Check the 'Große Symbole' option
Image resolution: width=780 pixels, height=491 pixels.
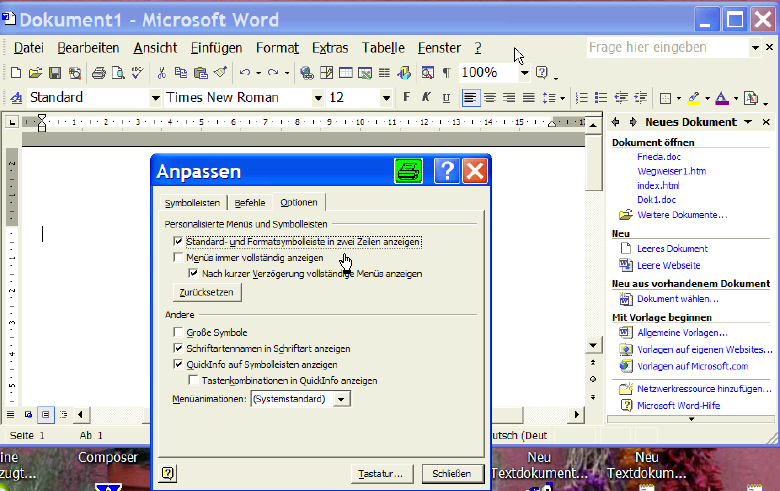[x=178, y=333]
